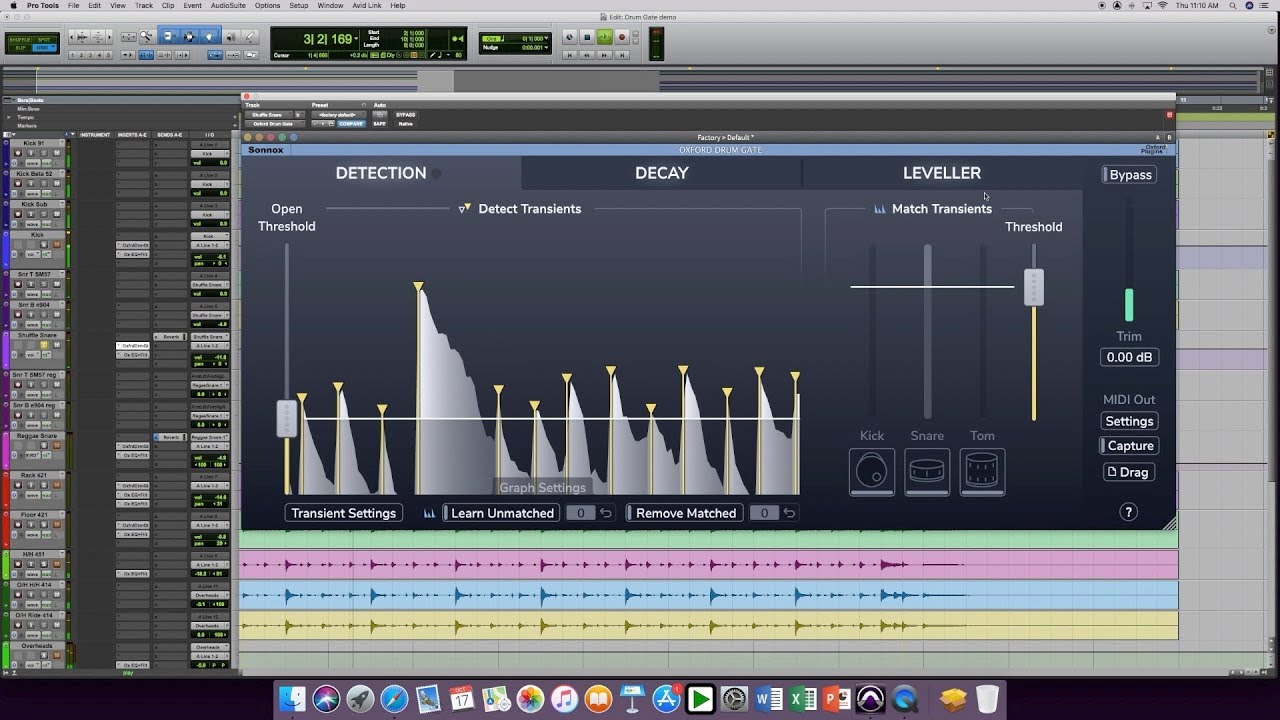Image resolution: width=1280 pixels, height=720 pixels.
Task: Click the Match Transients Threshold slider handle
Action: click(x=1034, y=287)
